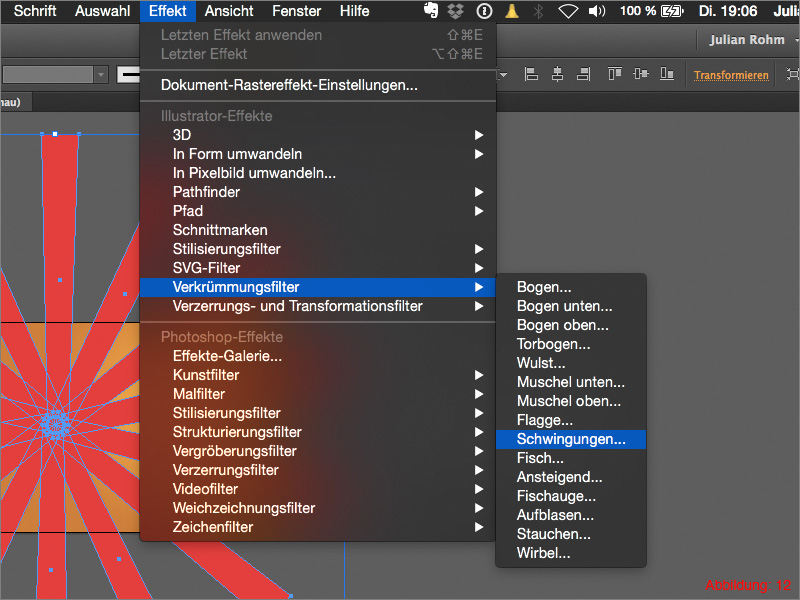Image resolution: width=800 pixels, height=600 pixels.
Task: Select the horizontal align right icon
Action: click(x=584, y=75)
